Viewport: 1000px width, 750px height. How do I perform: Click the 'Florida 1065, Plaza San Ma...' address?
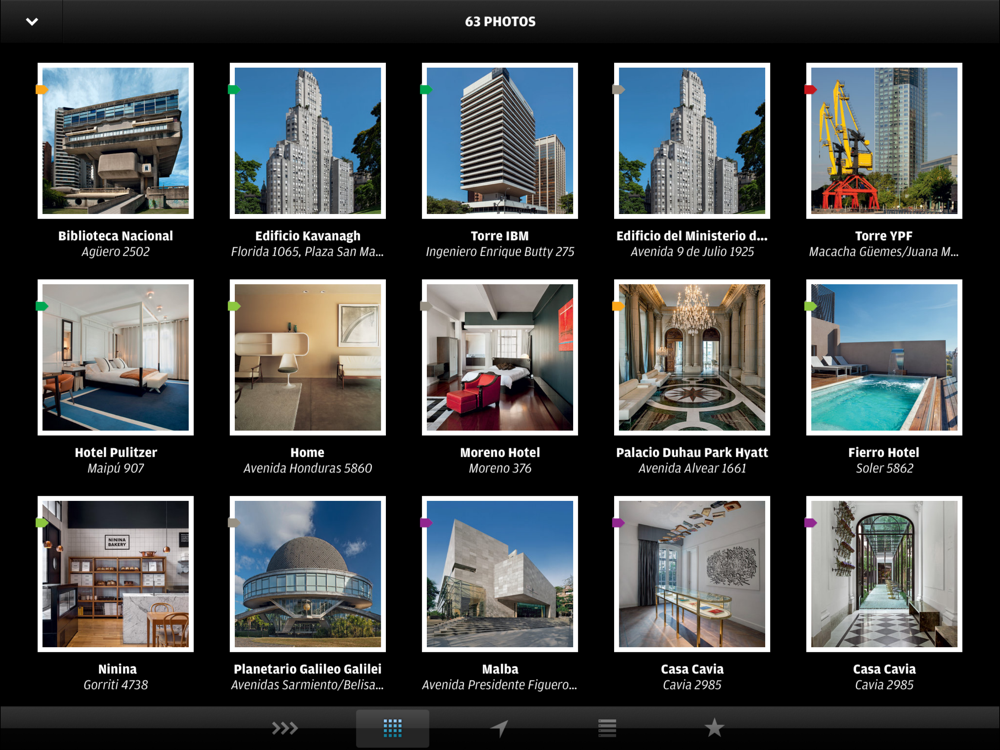click(307, 252)
